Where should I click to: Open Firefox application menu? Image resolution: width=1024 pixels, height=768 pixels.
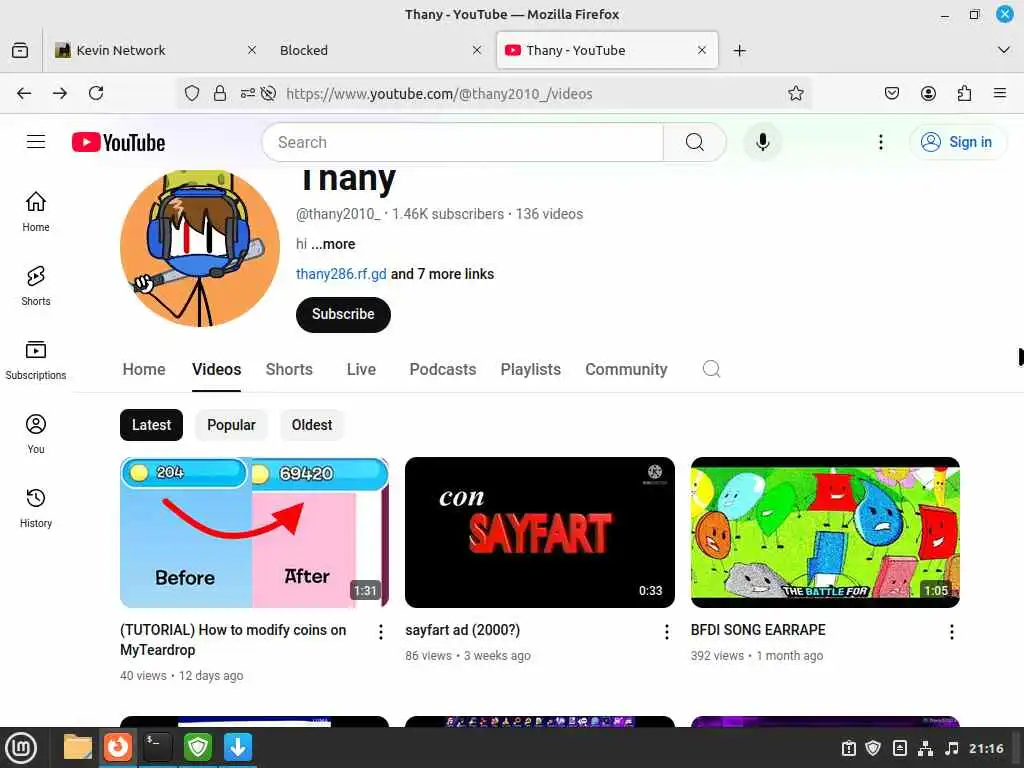[x=1000, y=93]
